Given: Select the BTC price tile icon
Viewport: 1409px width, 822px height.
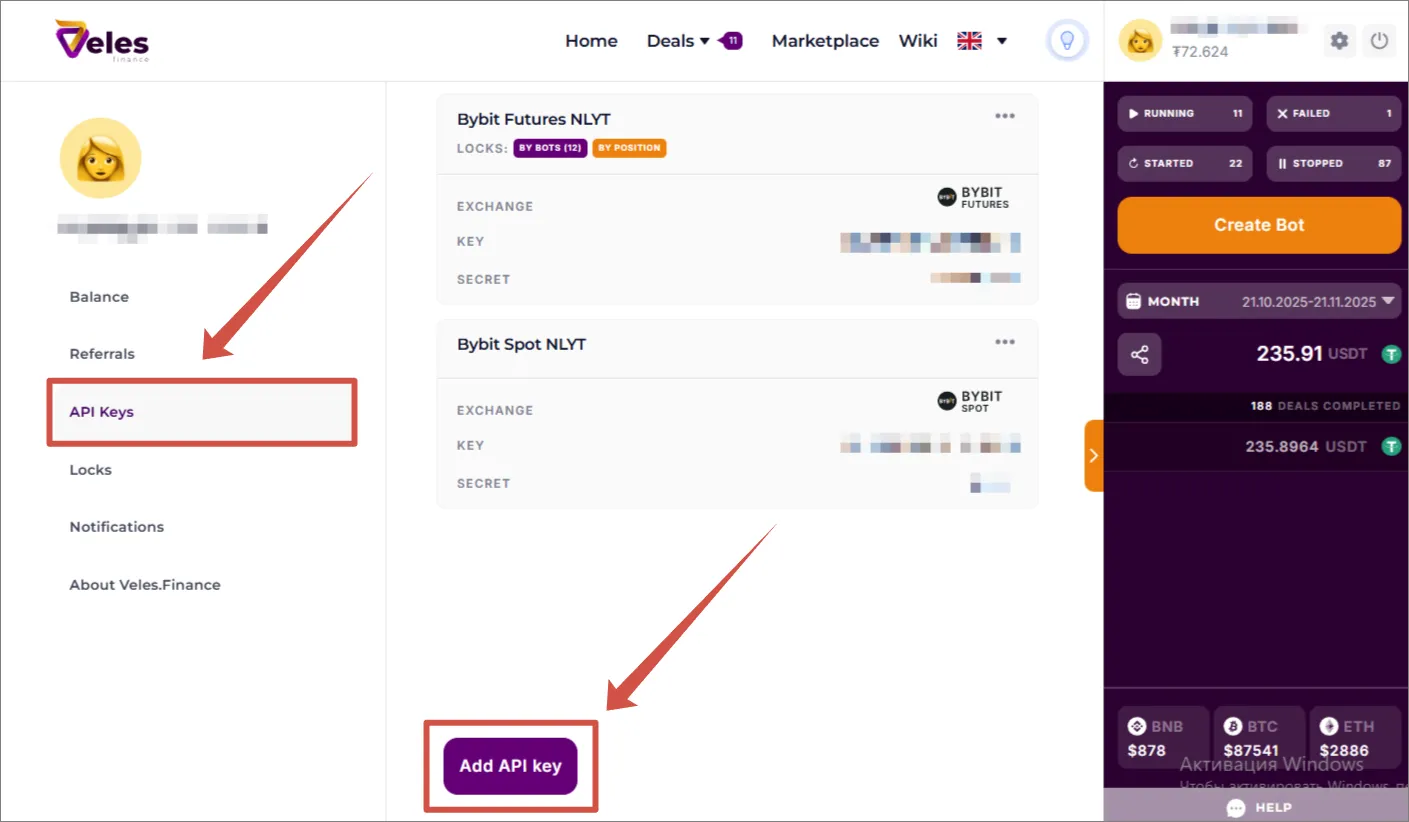Looking at the screenshot, I should pyautogui.click(x=1232, y=725).
